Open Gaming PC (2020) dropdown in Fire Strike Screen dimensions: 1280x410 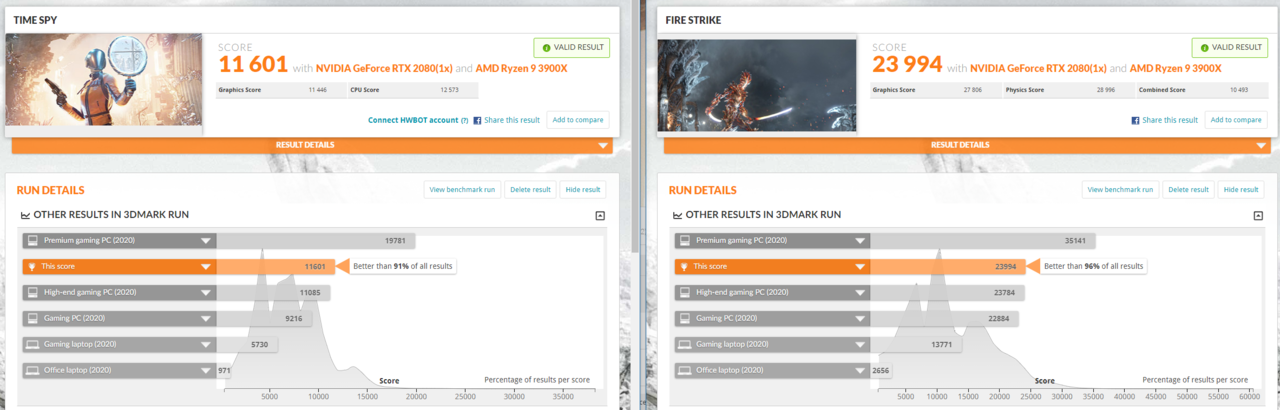(858, 318)
